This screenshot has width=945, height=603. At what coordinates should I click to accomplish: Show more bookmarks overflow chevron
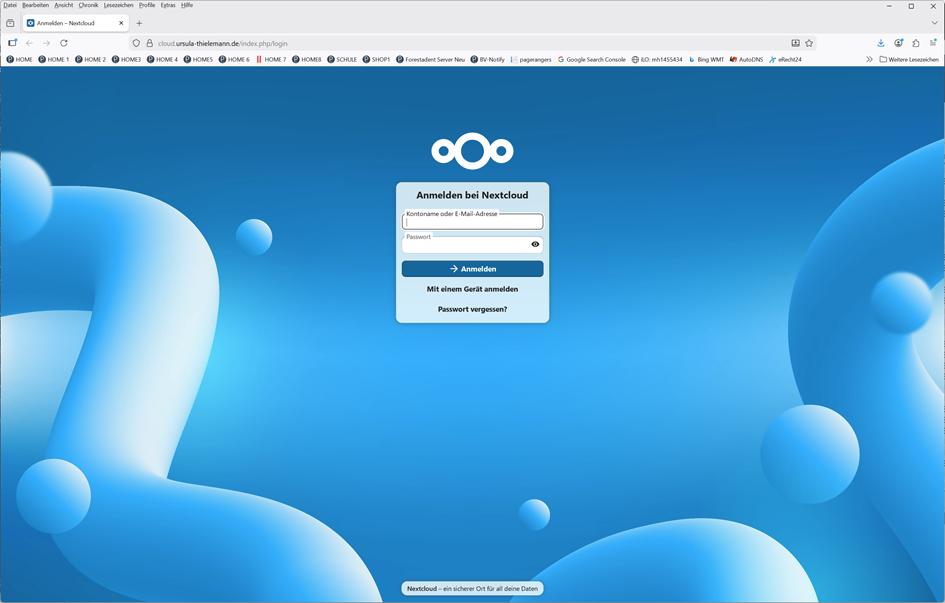point(869,59)
